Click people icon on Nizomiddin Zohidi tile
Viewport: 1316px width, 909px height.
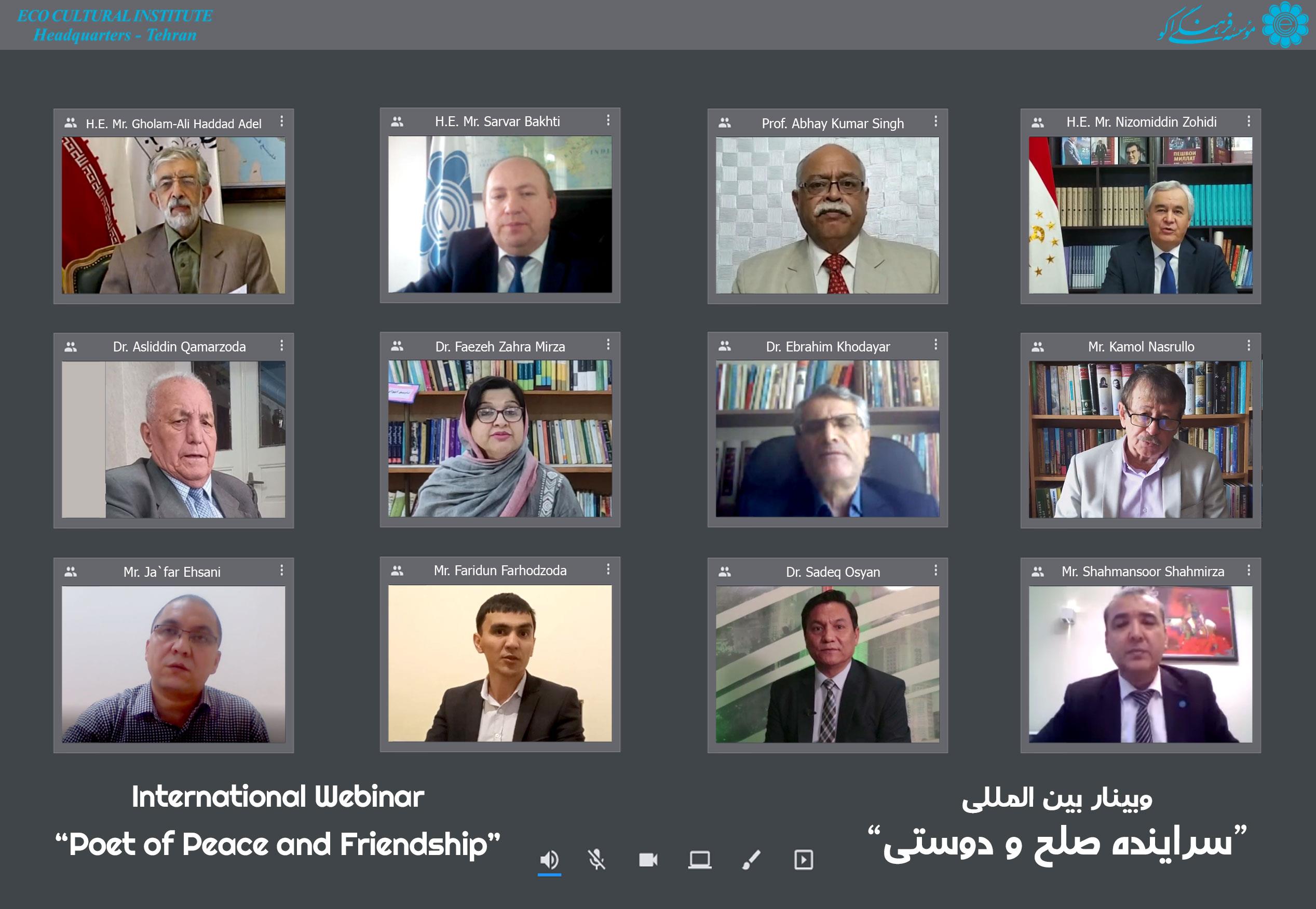click(1038, 123)
